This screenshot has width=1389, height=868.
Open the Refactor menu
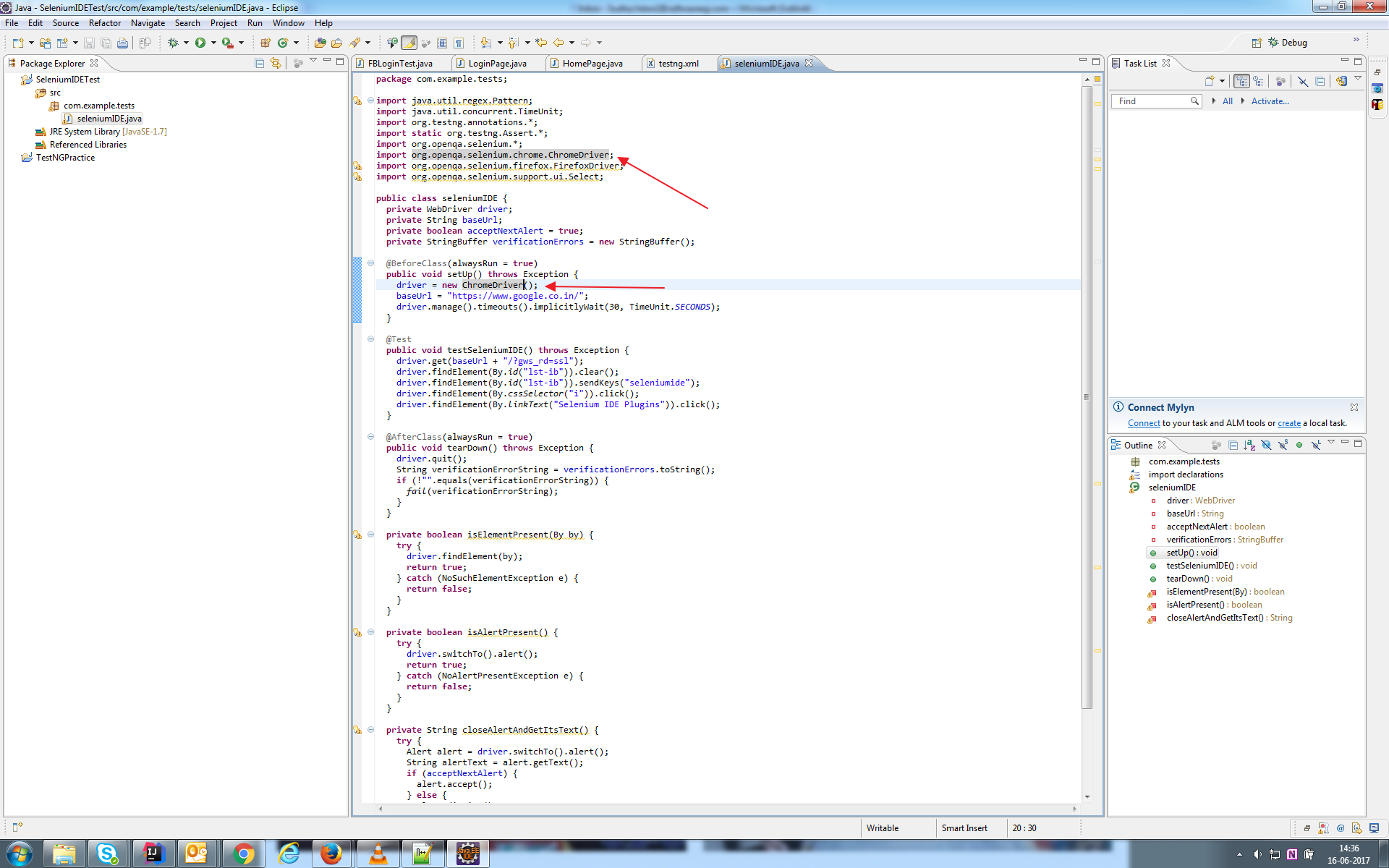[x=104, y=23]
